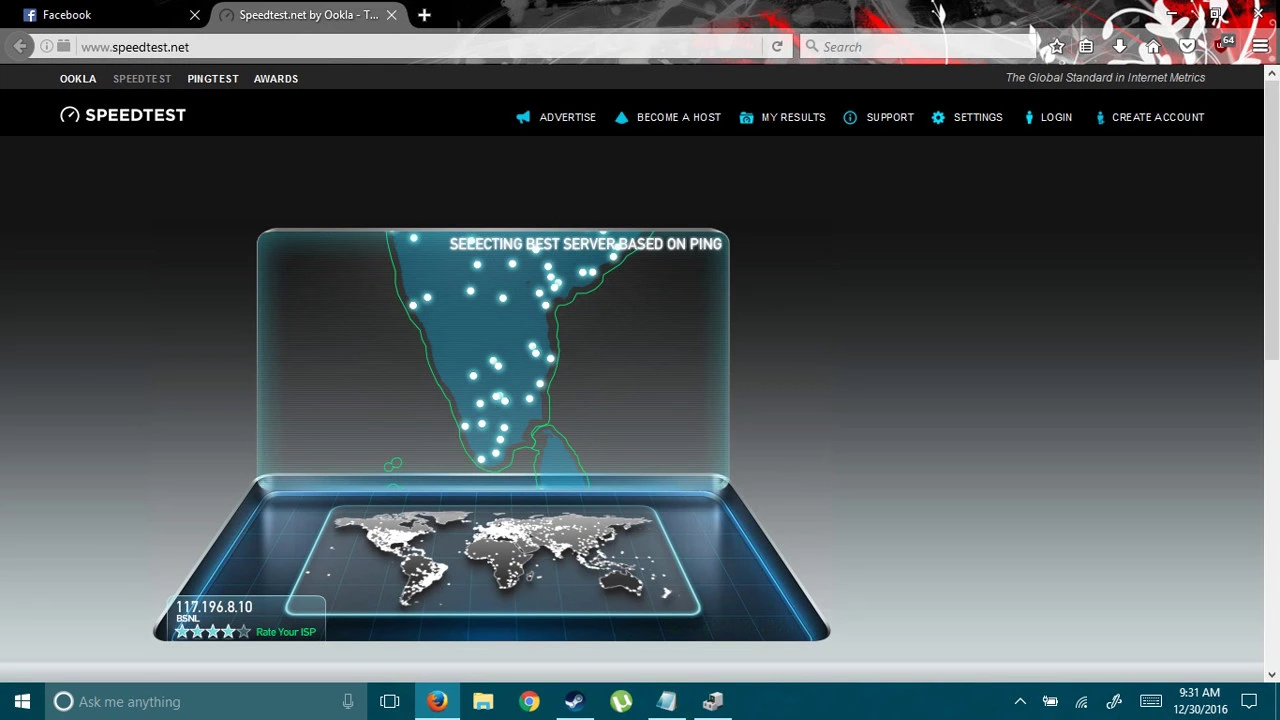Open the Action Center notifications icon
The height and width of the screenshot is (720, 1280).
click(1249, 701)
